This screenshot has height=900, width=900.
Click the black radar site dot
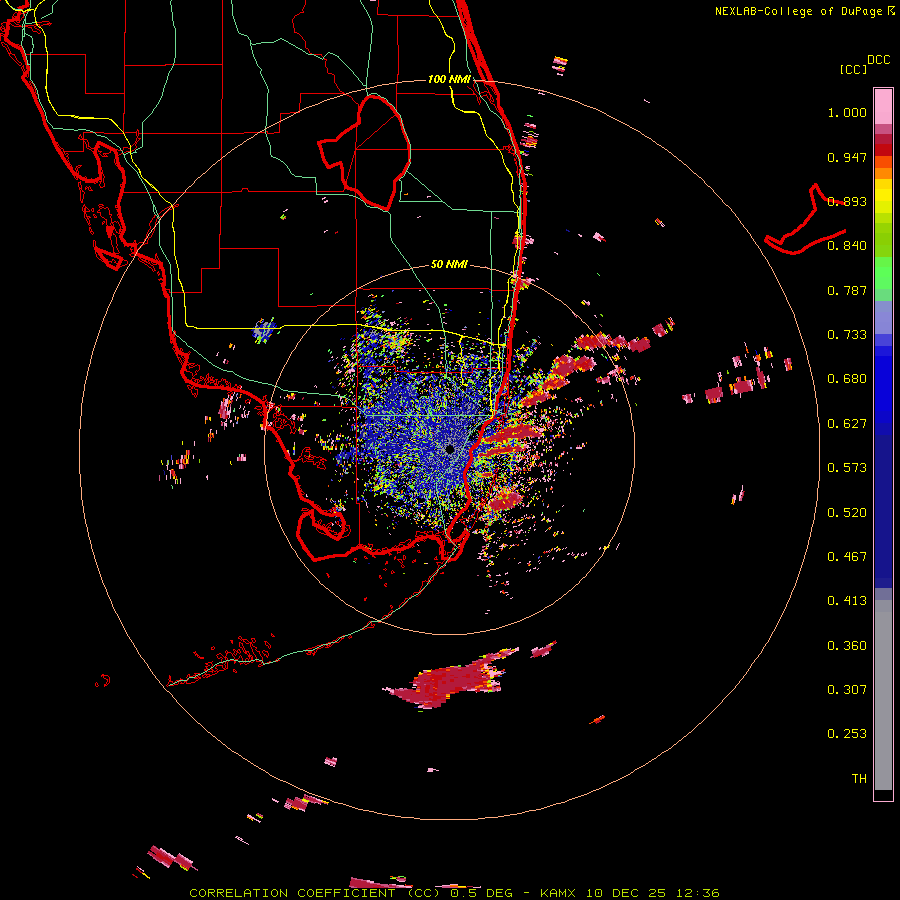coord(450,449)
